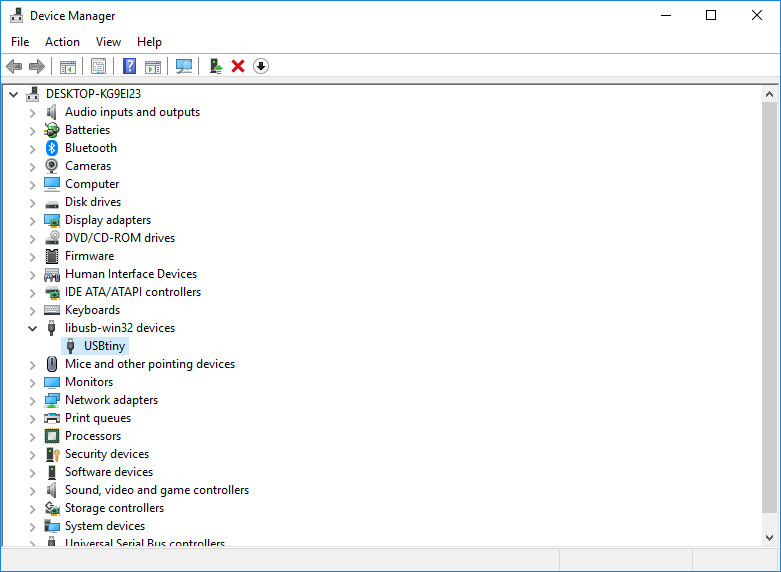Click Scan for hardware changes icon

point(183,66)
